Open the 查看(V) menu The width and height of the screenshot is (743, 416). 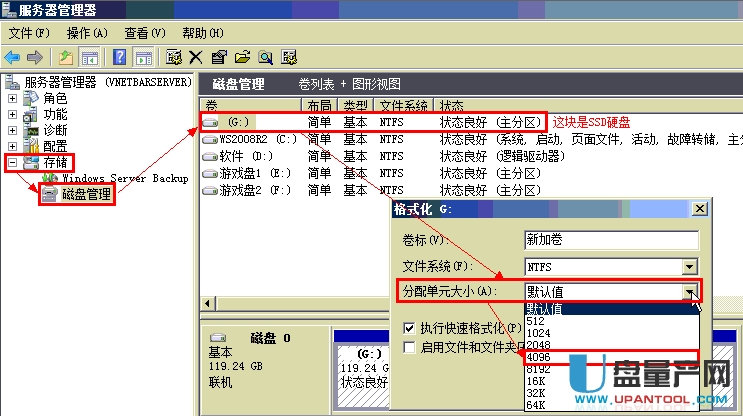(145, 33)
